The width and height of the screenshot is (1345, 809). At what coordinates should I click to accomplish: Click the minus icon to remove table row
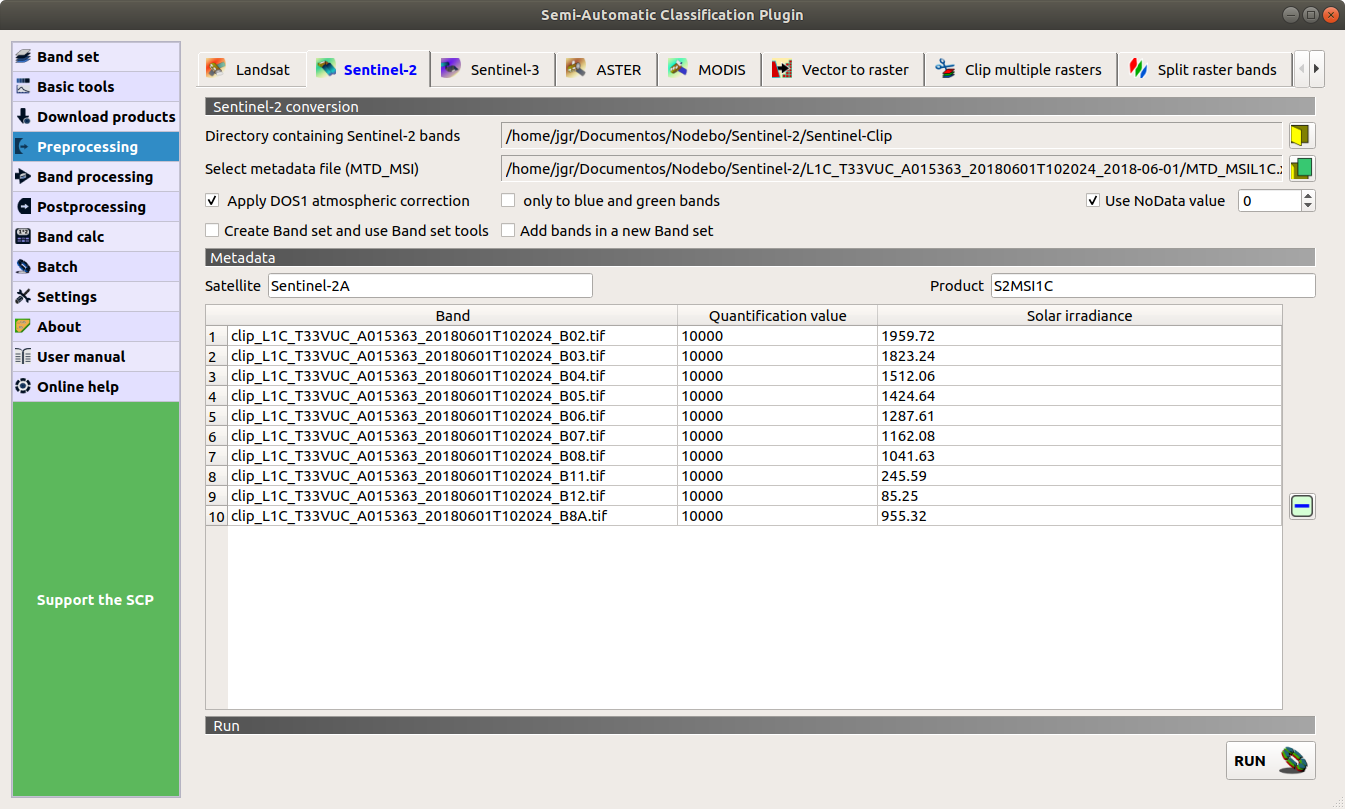pyautogui.click(x=1301, y=507)
